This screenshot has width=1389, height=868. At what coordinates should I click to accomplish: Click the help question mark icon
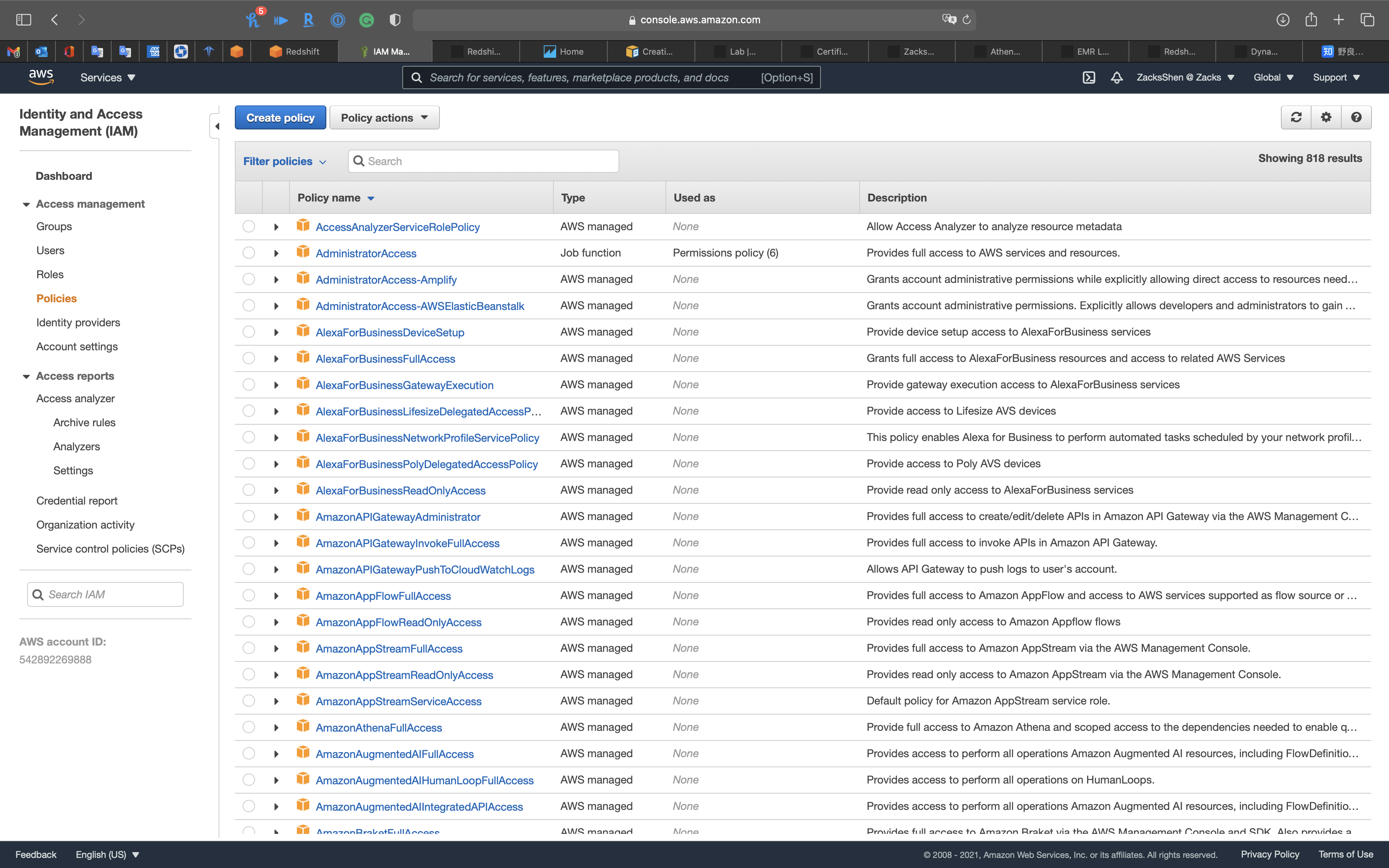coord(1356,117)
